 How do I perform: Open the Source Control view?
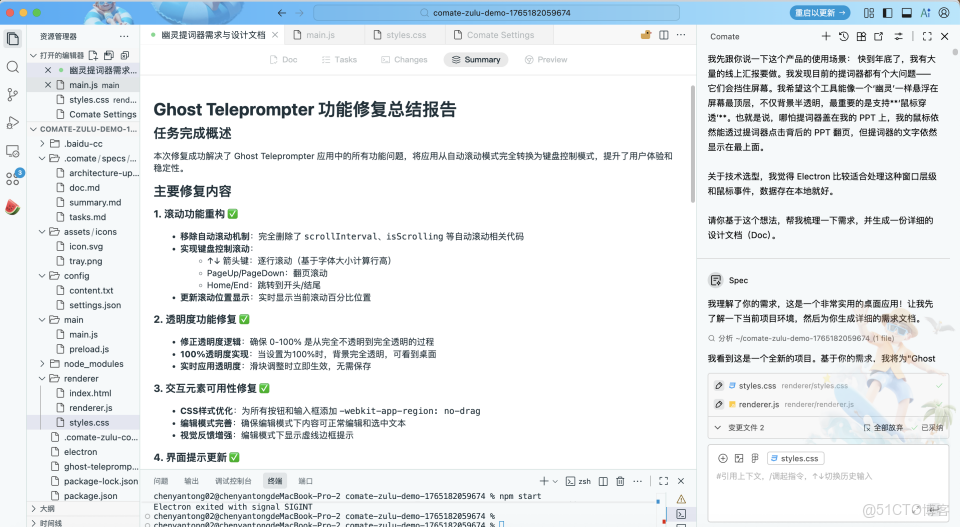pyautogui.click(x=12, y=95)
